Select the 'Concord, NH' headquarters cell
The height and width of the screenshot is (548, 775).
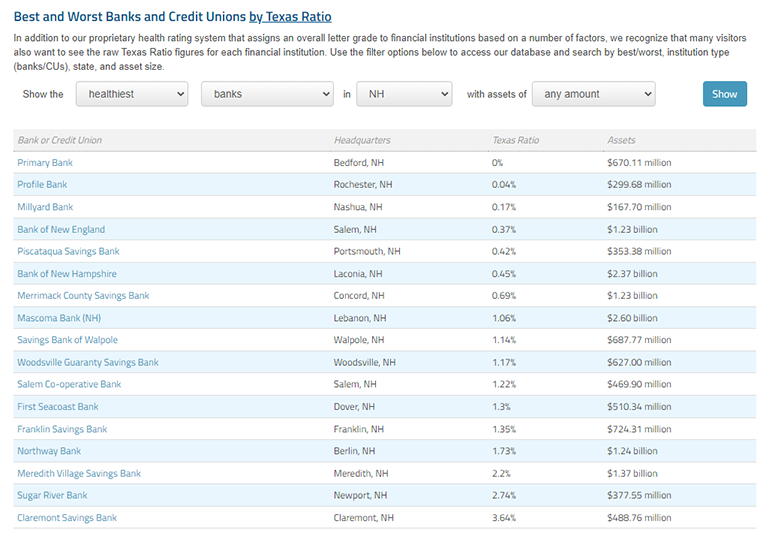359,295
